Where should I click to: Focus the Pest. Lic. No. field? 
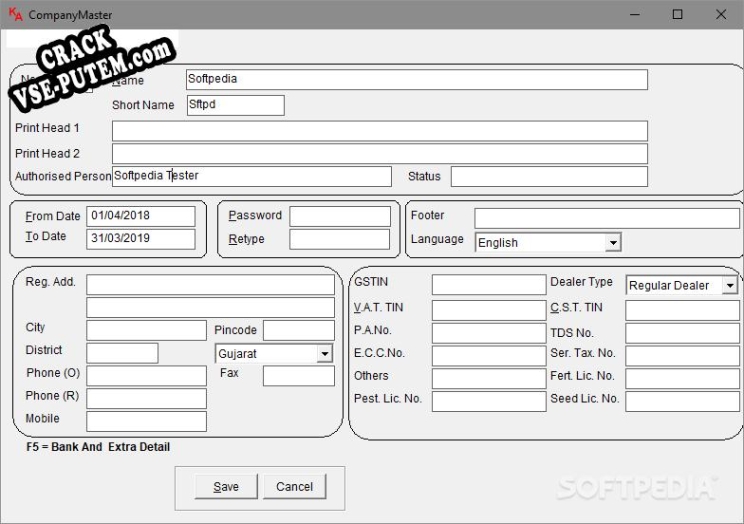tap(489, 402)
